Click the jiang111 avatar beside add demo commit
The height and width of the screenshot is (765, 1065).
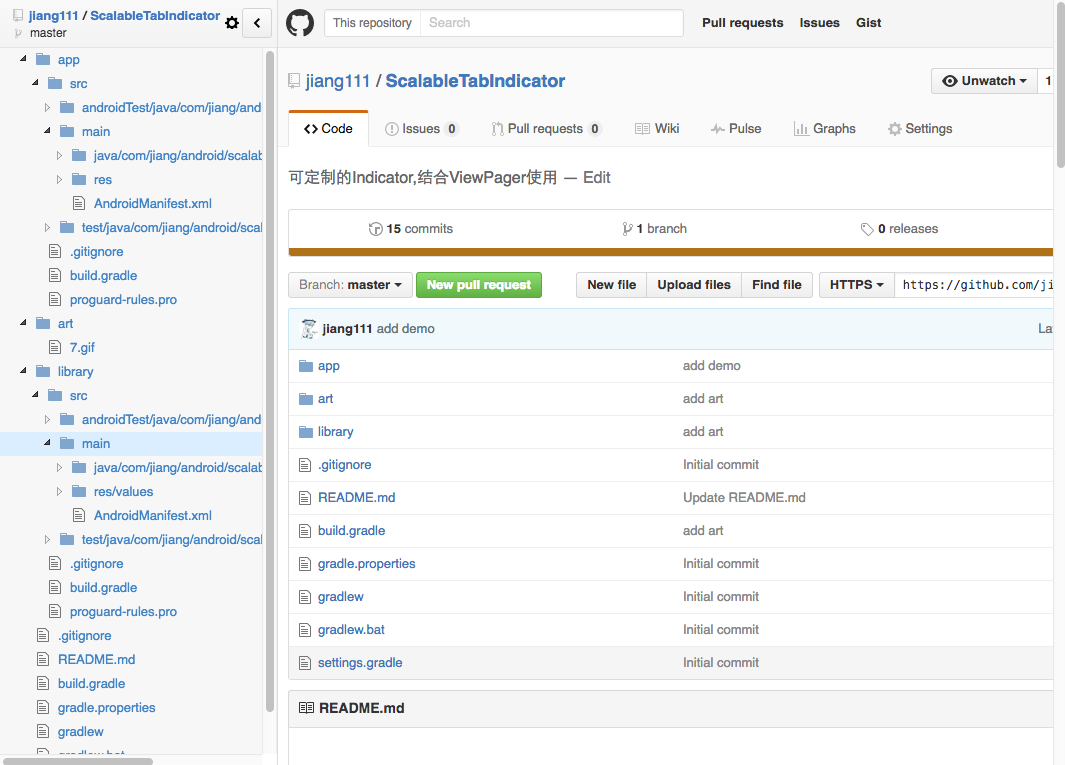[309, 329]
